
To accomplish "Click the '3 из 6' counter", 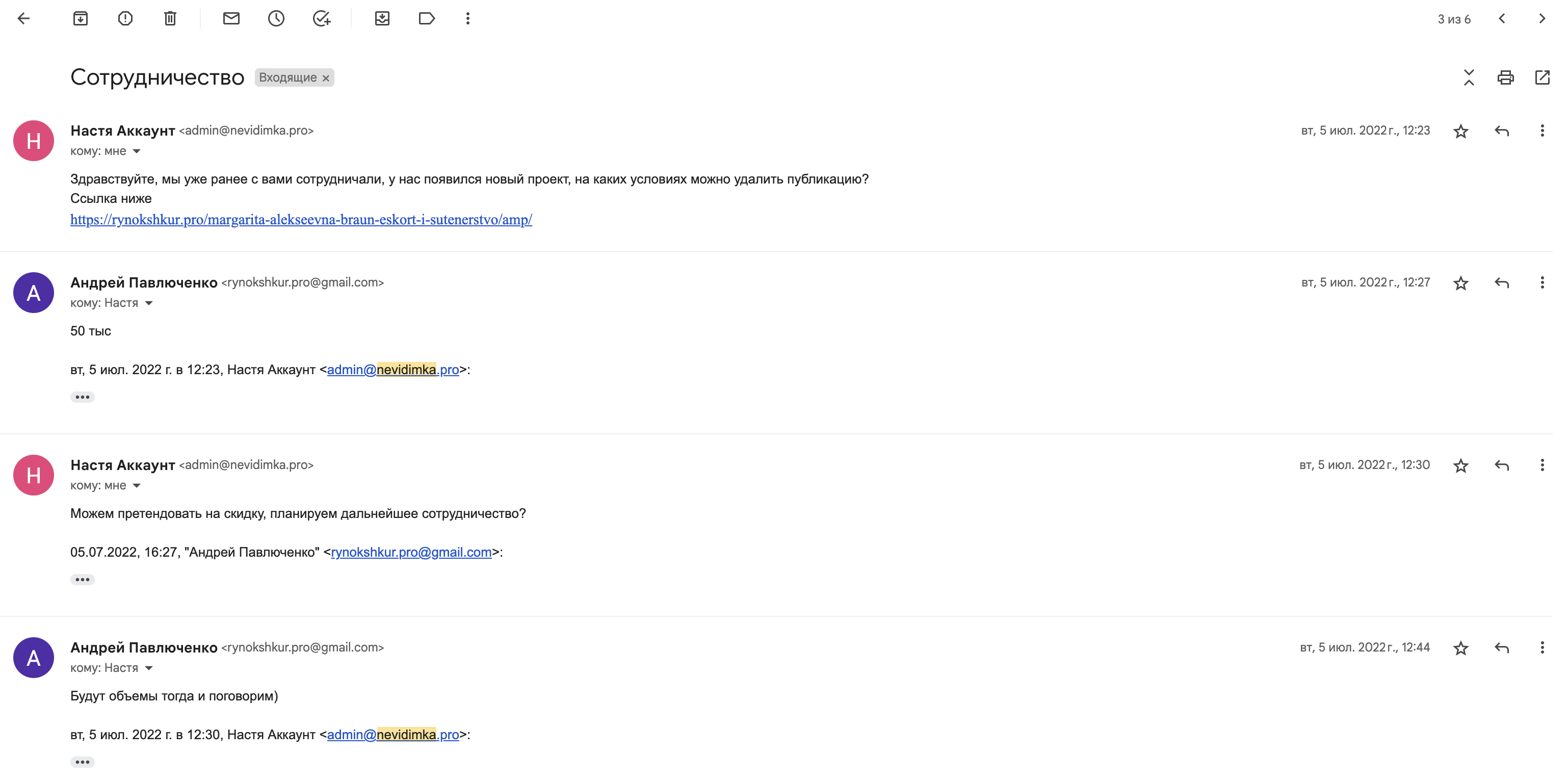I will click(1454, 19).
